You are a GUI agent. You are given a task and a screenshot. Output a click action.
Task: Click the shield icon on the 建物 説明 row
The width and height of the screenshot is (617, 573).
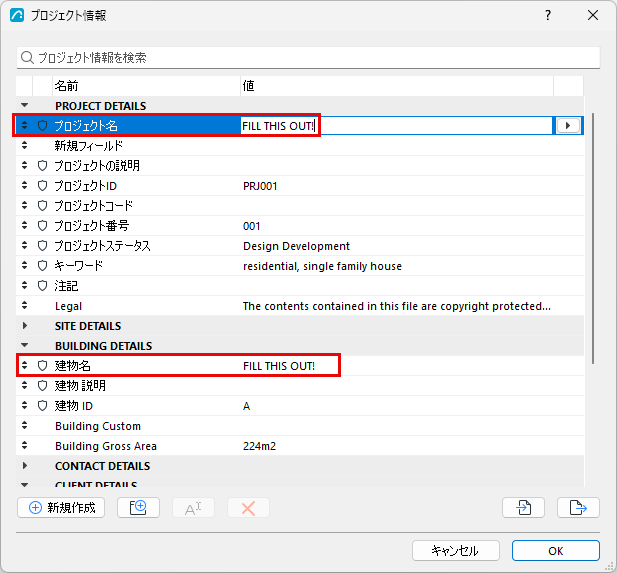click(42, 386)
